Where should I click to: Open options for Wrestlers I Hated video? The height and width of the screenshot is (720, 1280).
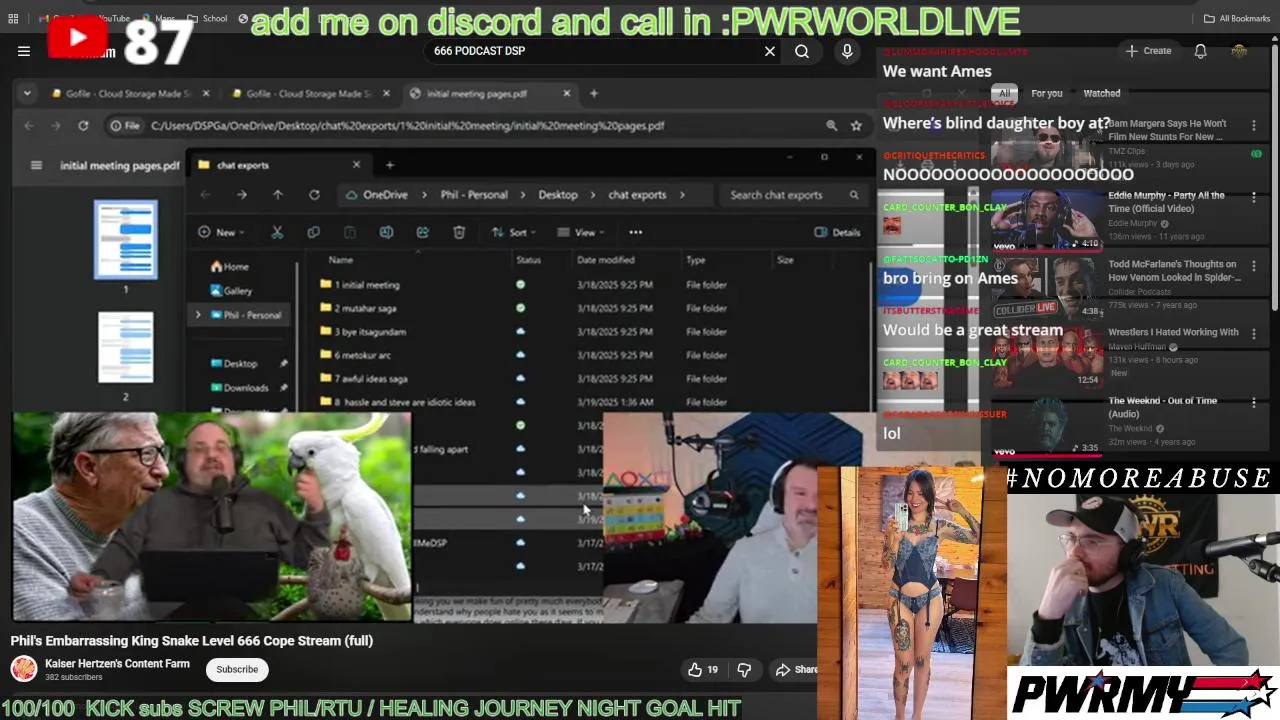point(1254,334)
